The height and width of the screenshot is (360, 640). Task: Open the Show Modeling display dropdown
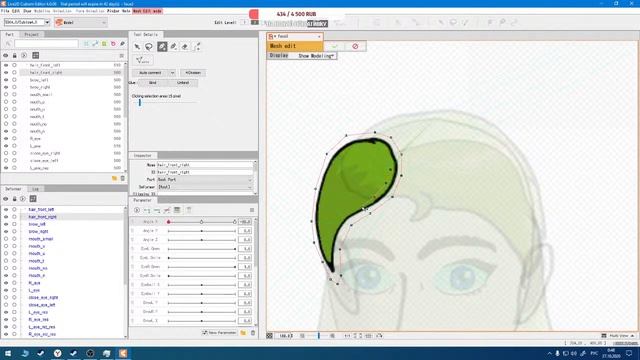click(316, 56)
